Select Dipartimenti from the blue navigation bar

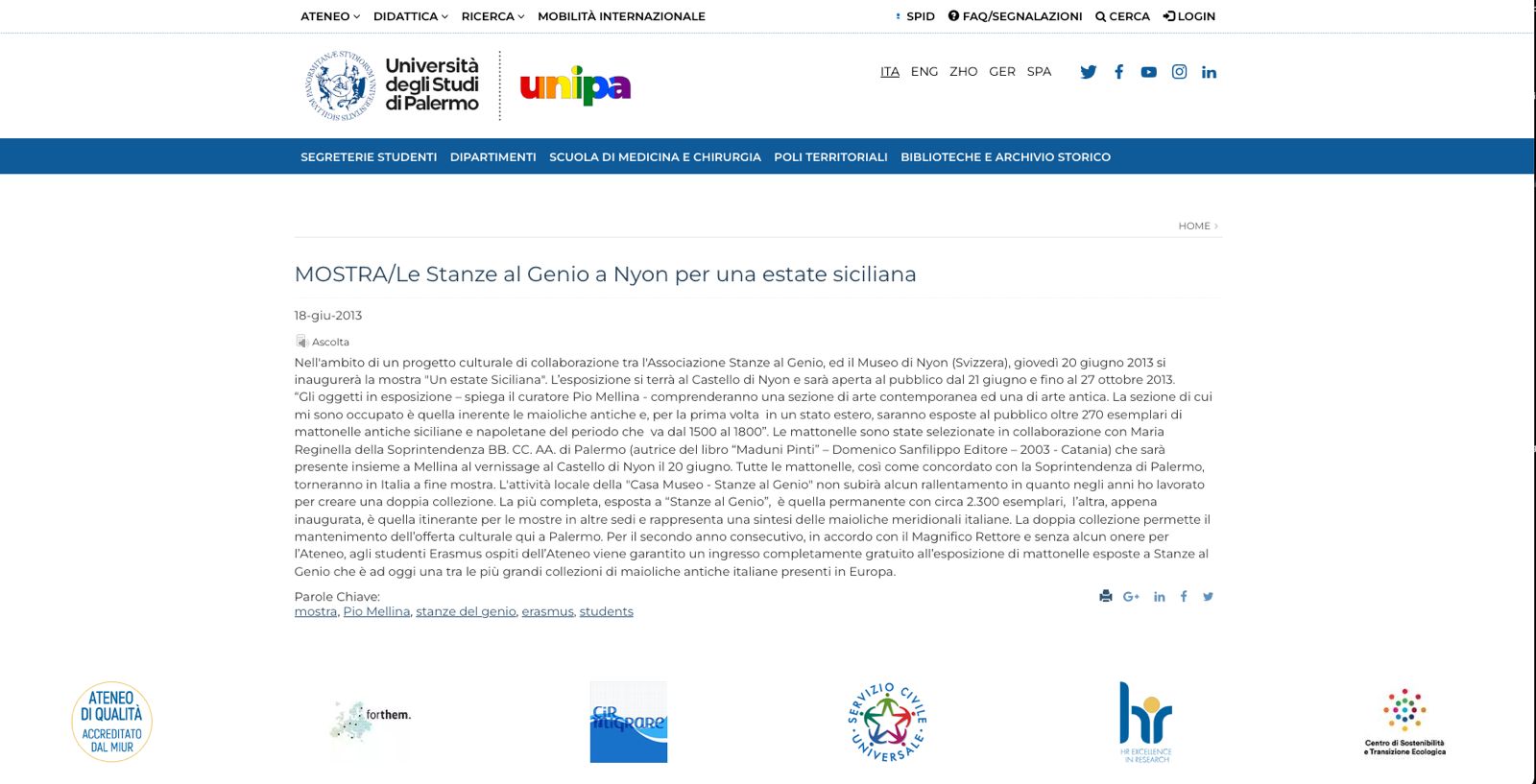pyautogui.click(x=492, y=156)
